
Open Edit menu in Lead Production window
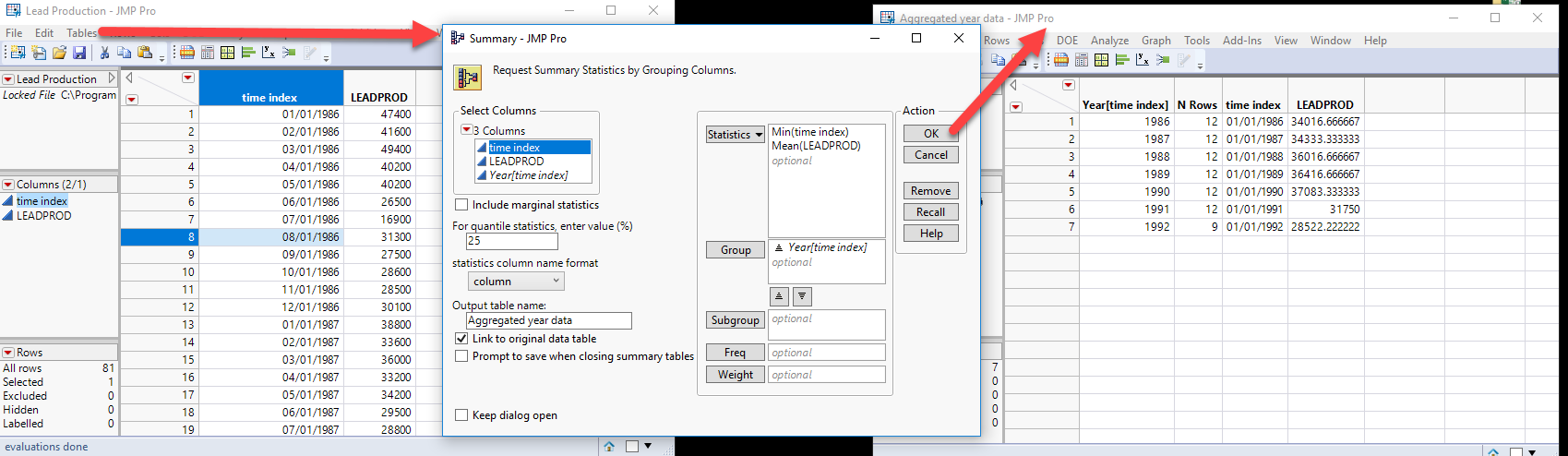click(x=44, y=32)
